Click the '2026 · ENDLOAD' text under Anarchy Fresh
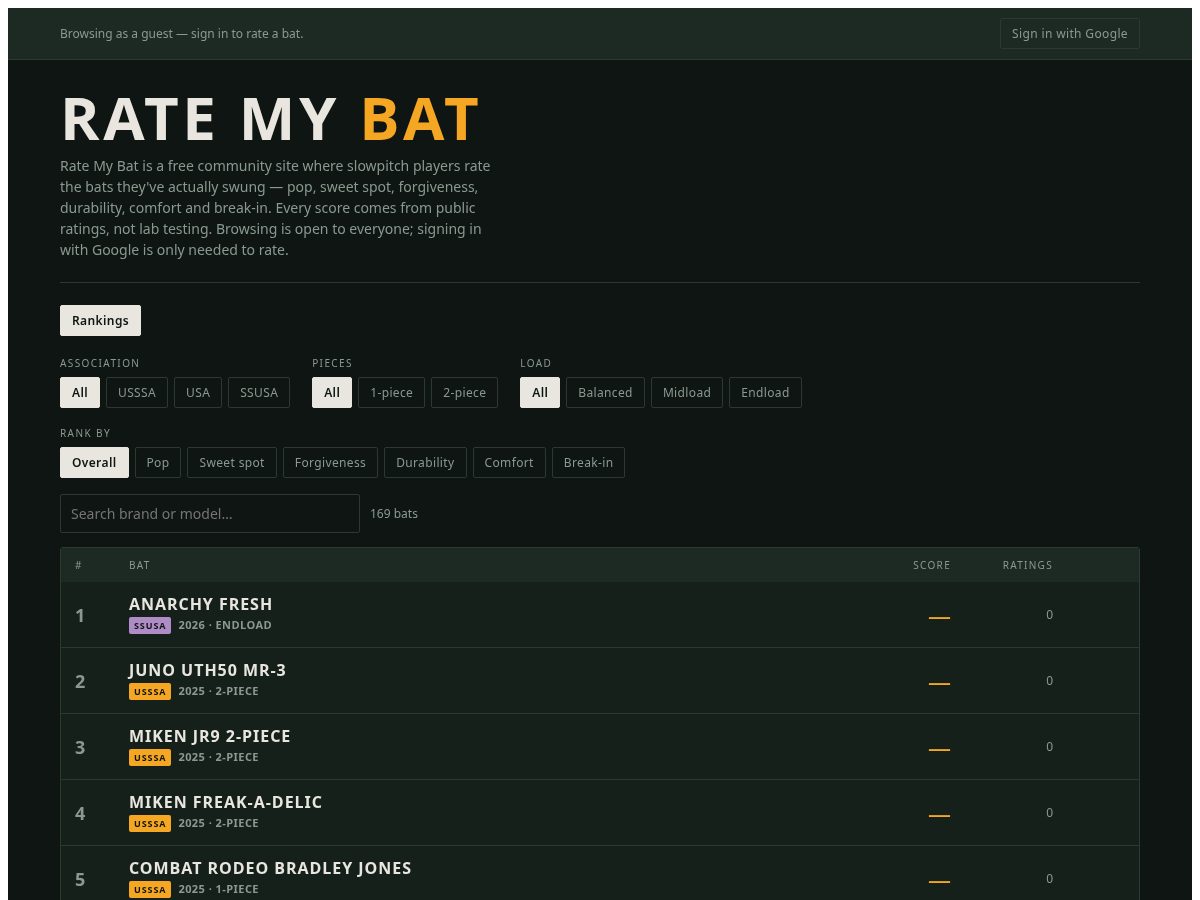 (x=225, y=626)
